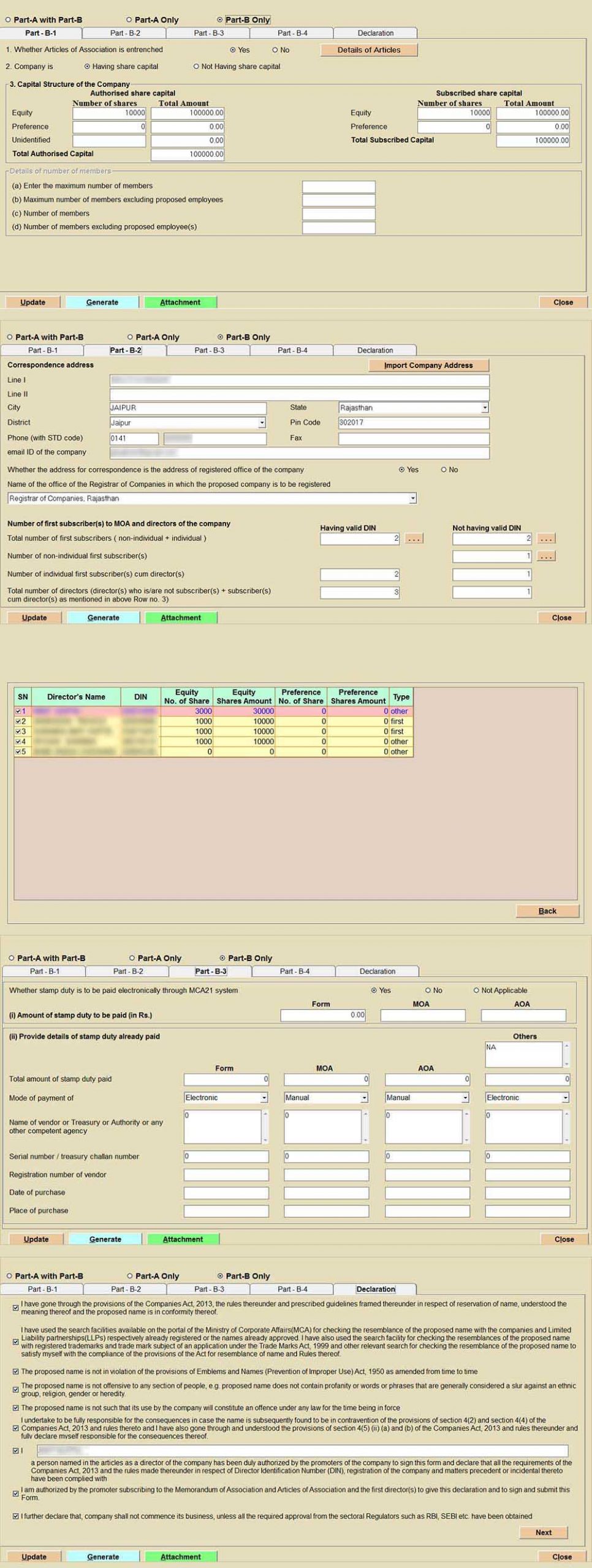Viewport: 592px width, 1568px height.
Task: Switch to Part - B-2 tab above the Articles of Association question
Action: 125,33
